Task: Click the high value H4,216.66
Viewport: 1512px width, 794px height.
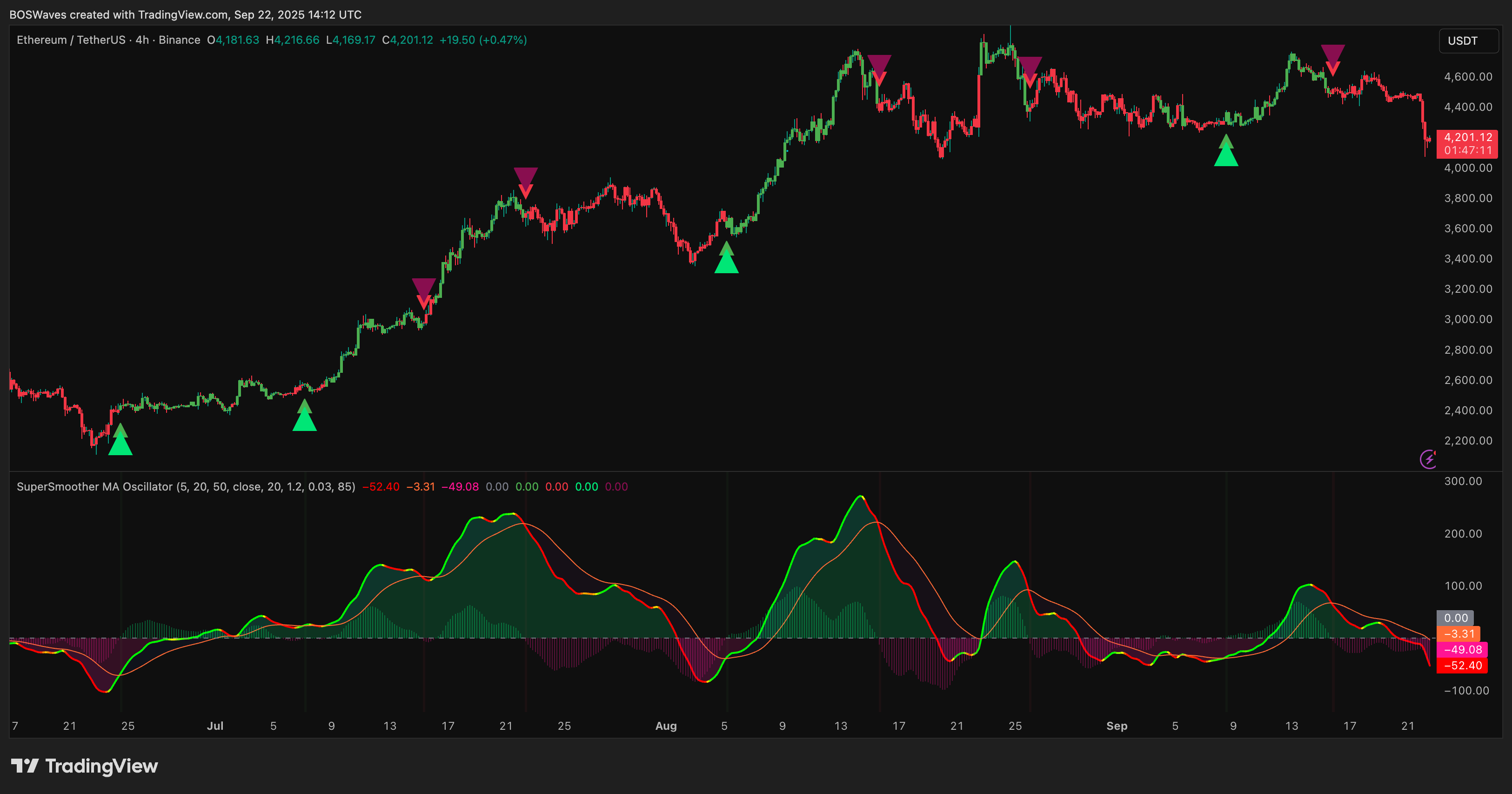Action: tap(292, 40)
